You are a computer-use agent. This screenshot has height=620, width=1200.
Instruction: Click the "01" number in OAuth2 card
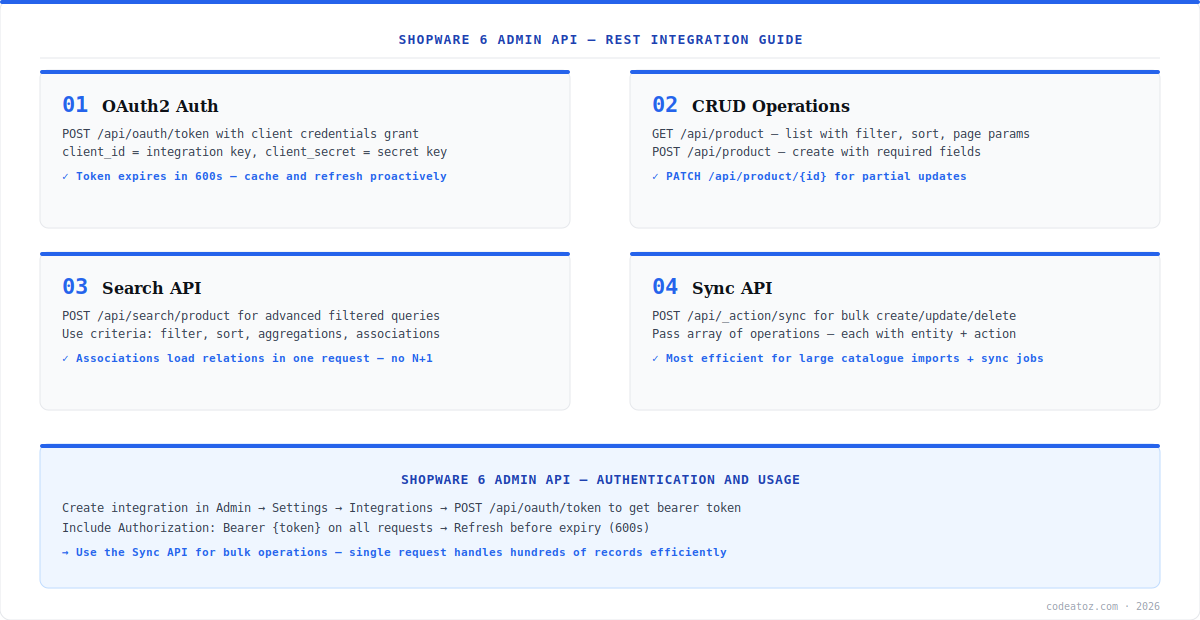(x=75, y=105)
